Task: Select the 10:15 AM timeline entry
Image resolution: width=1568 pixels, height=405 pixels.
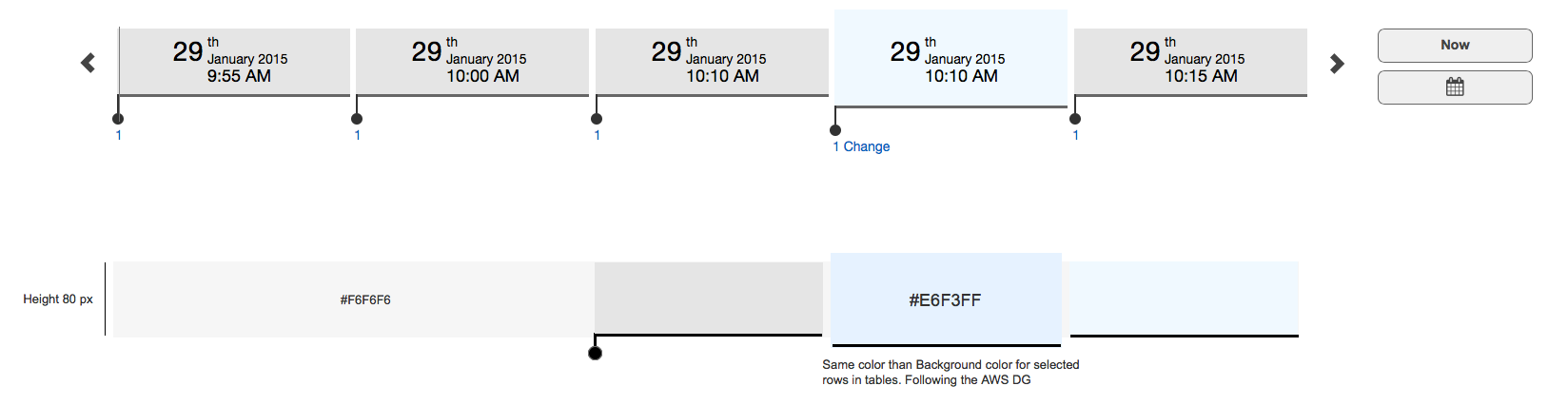Action: (x=1190, y=62)
